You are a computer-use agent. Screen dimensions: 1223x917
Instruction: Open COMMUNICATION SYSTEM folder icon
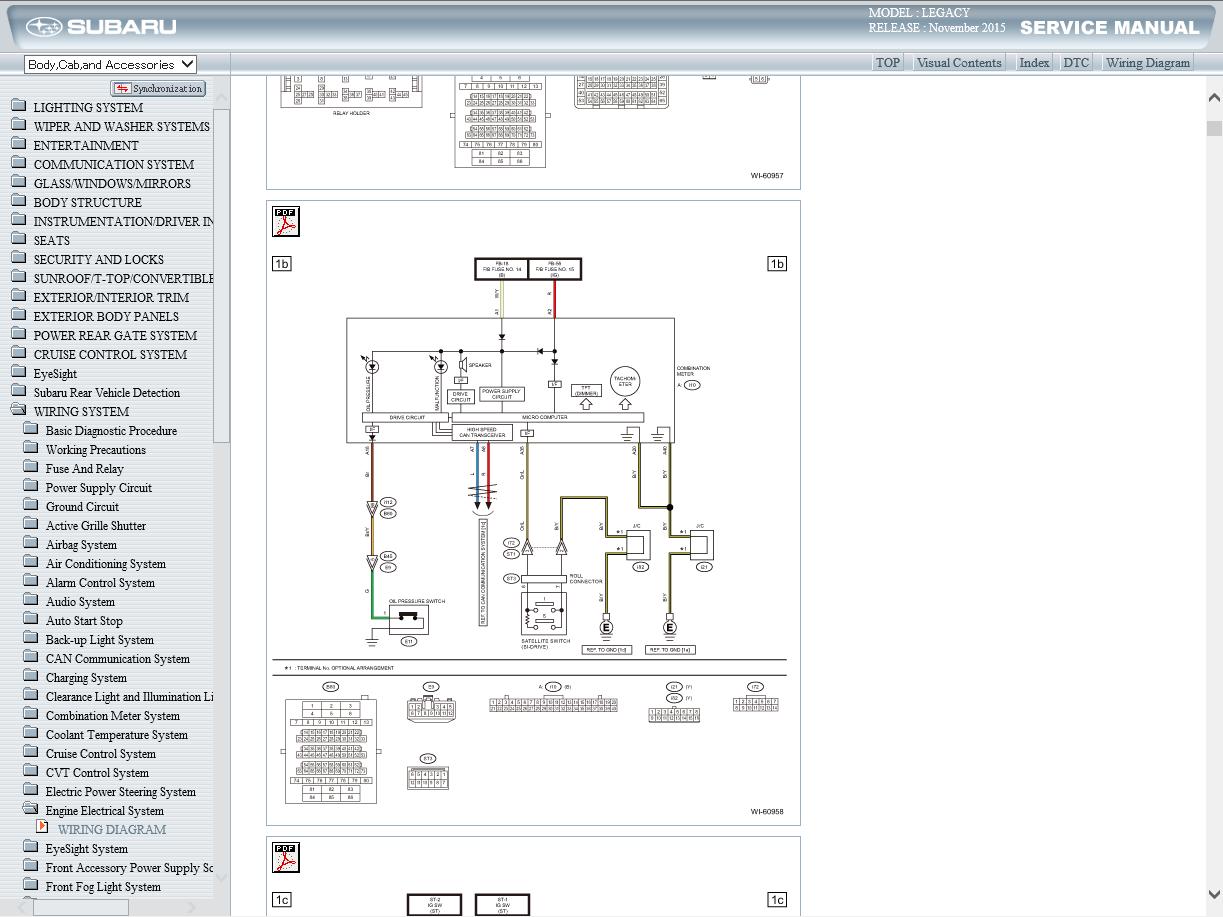click(19, 163)
